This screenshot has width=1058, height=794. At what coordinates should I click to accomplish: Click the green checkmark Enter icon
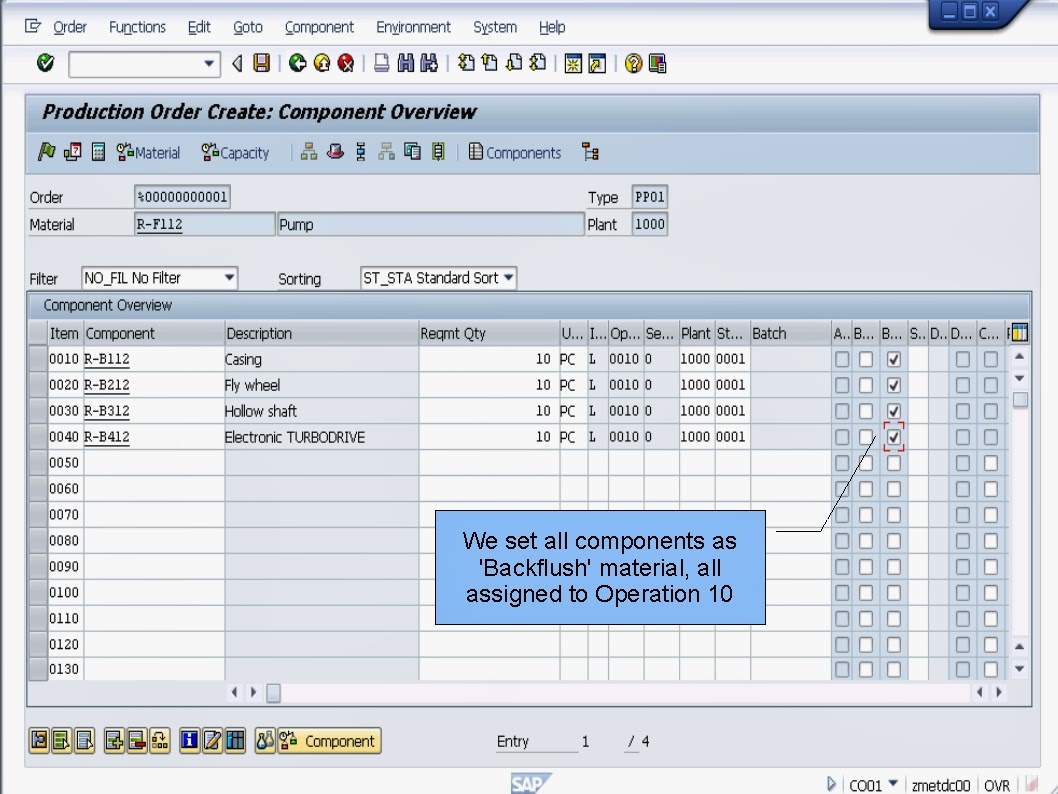tap(44, 62)
